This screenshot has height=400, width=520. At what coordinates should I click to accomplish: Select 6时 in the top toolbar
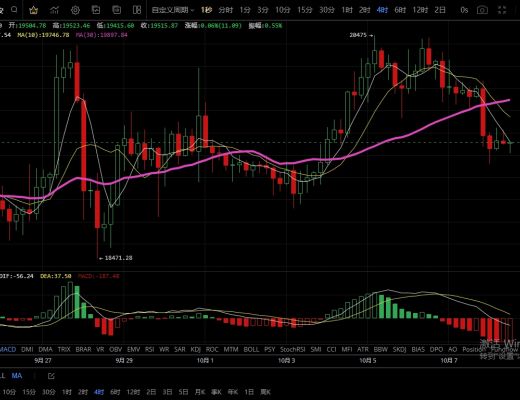point(400,10)
